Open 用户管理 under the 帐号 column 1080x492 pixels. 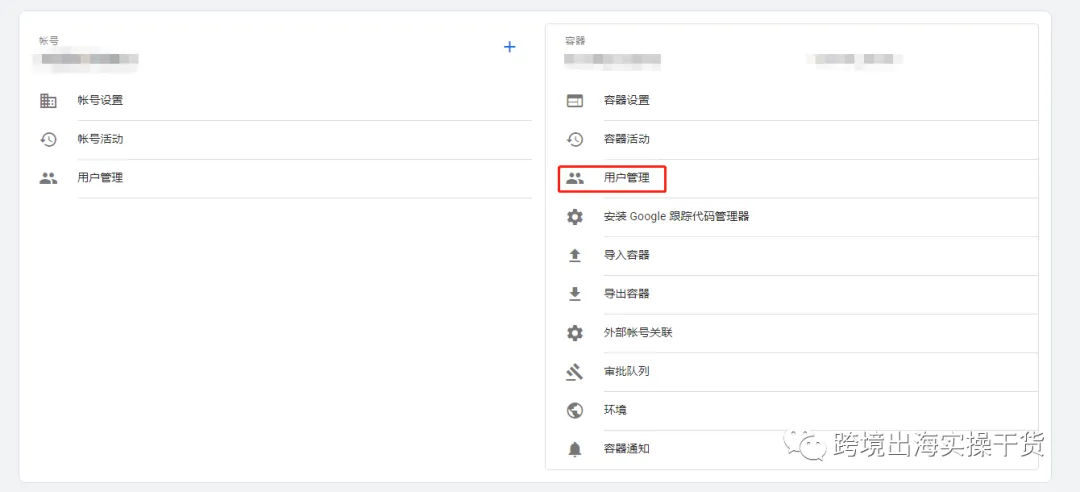(101, 178)
